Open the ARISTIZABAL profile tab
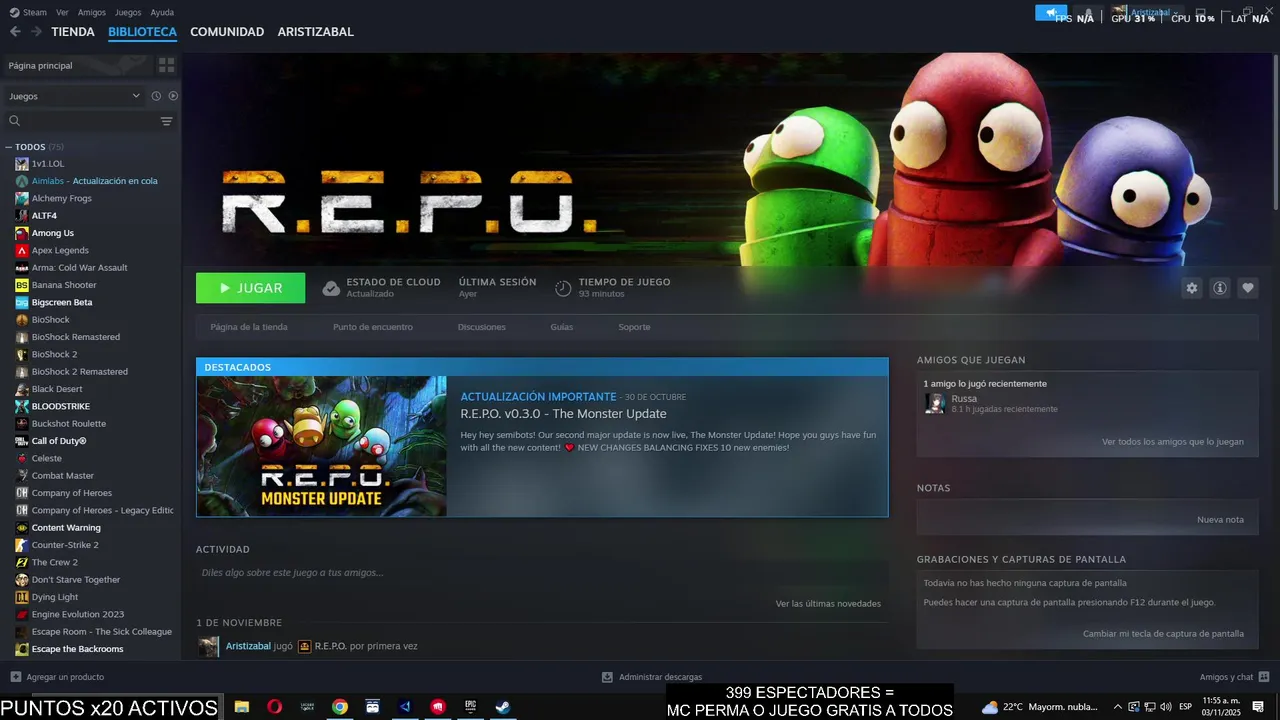1280x720 pixels. 316,32
